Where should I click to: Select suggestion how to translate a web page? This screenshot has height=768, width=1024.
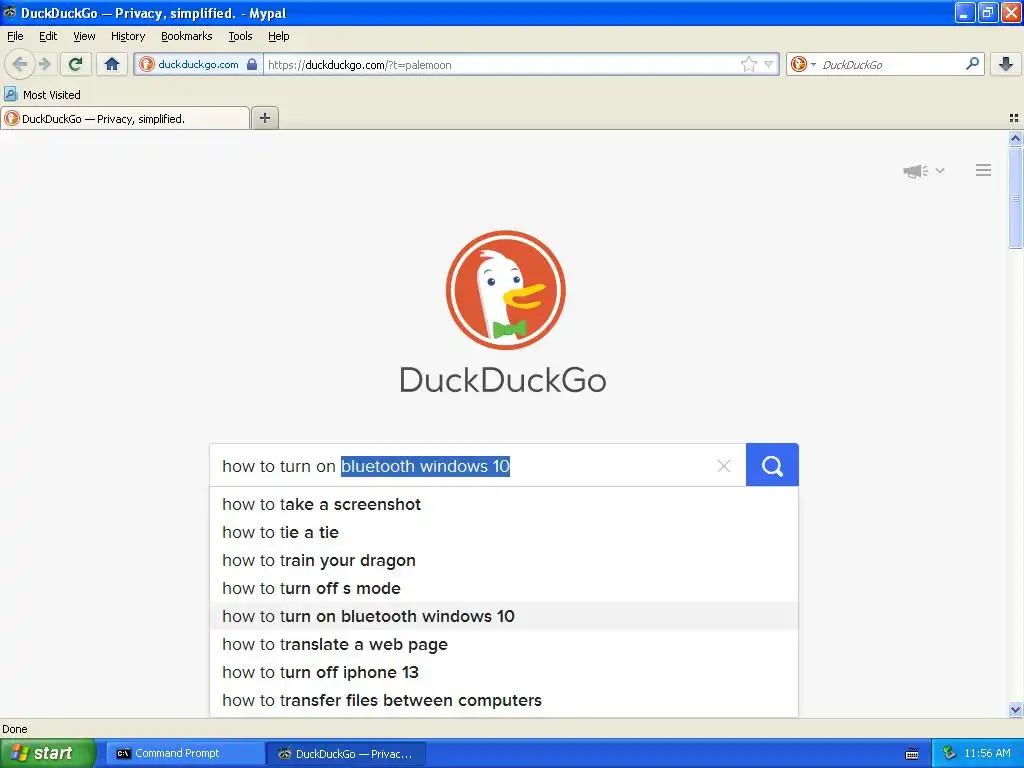pyautogui.click(x=504, y=645)
